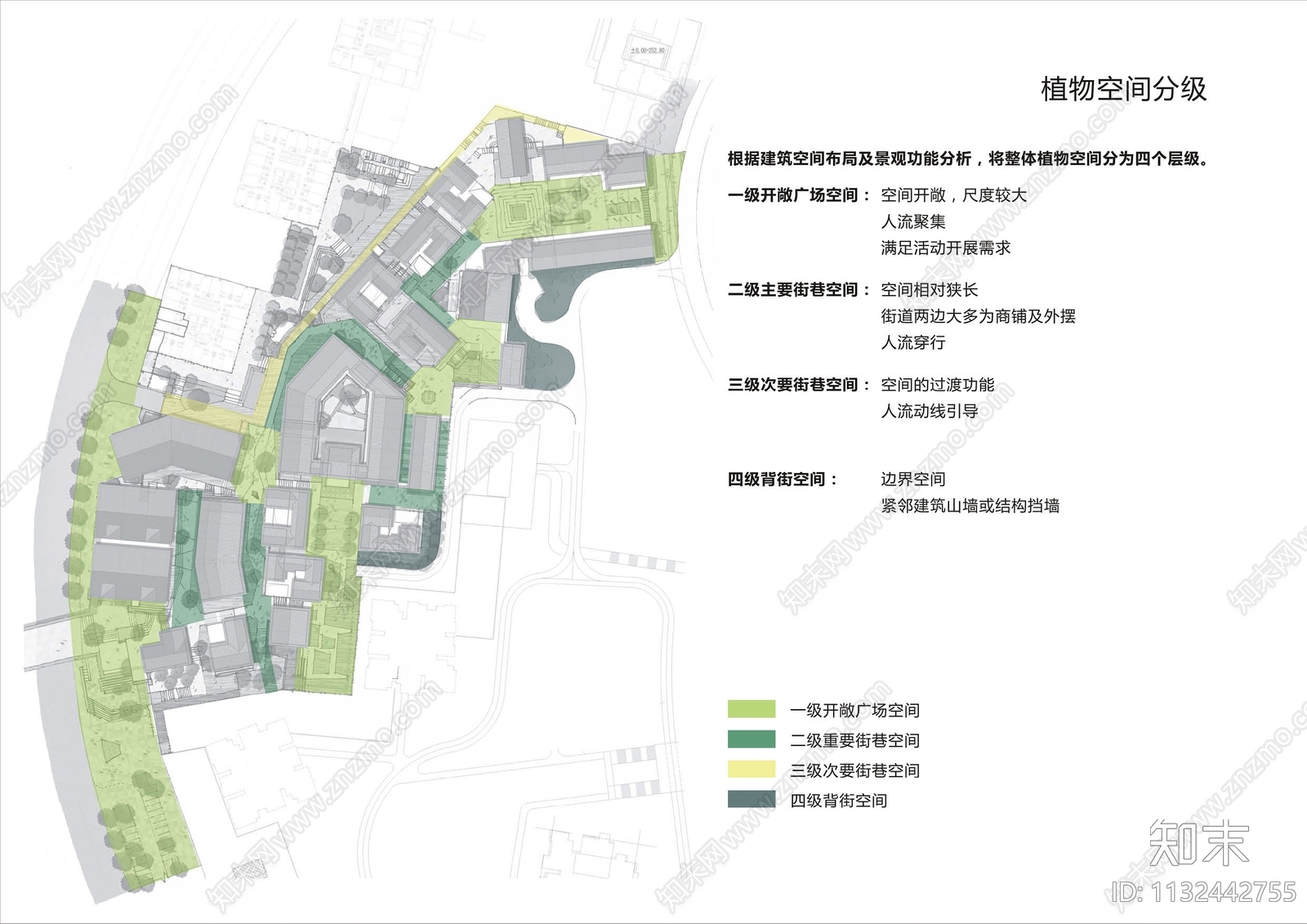Click the bold heading 三级次要街巷空间：
This screenshot has width=1307, height=924.
(800, 385)
